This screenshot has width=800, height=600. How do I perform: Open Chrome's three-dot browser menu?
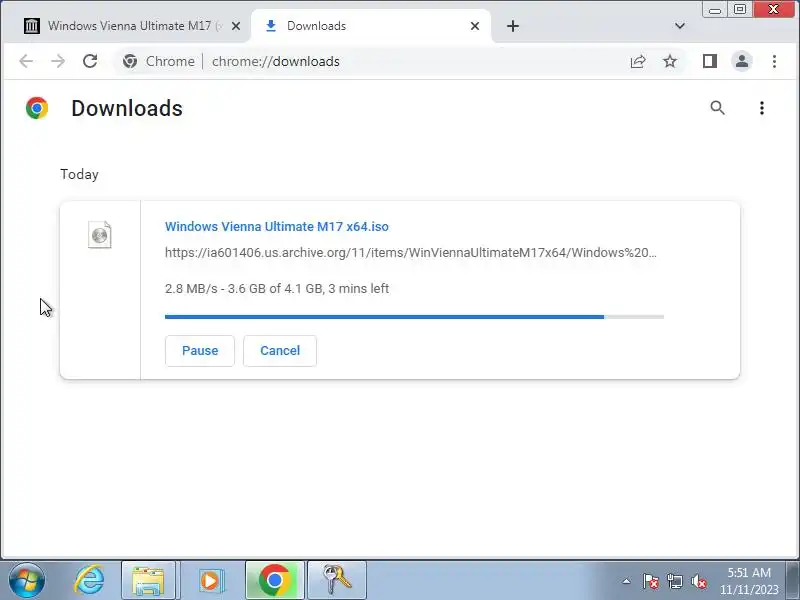[x=774, y=61]
